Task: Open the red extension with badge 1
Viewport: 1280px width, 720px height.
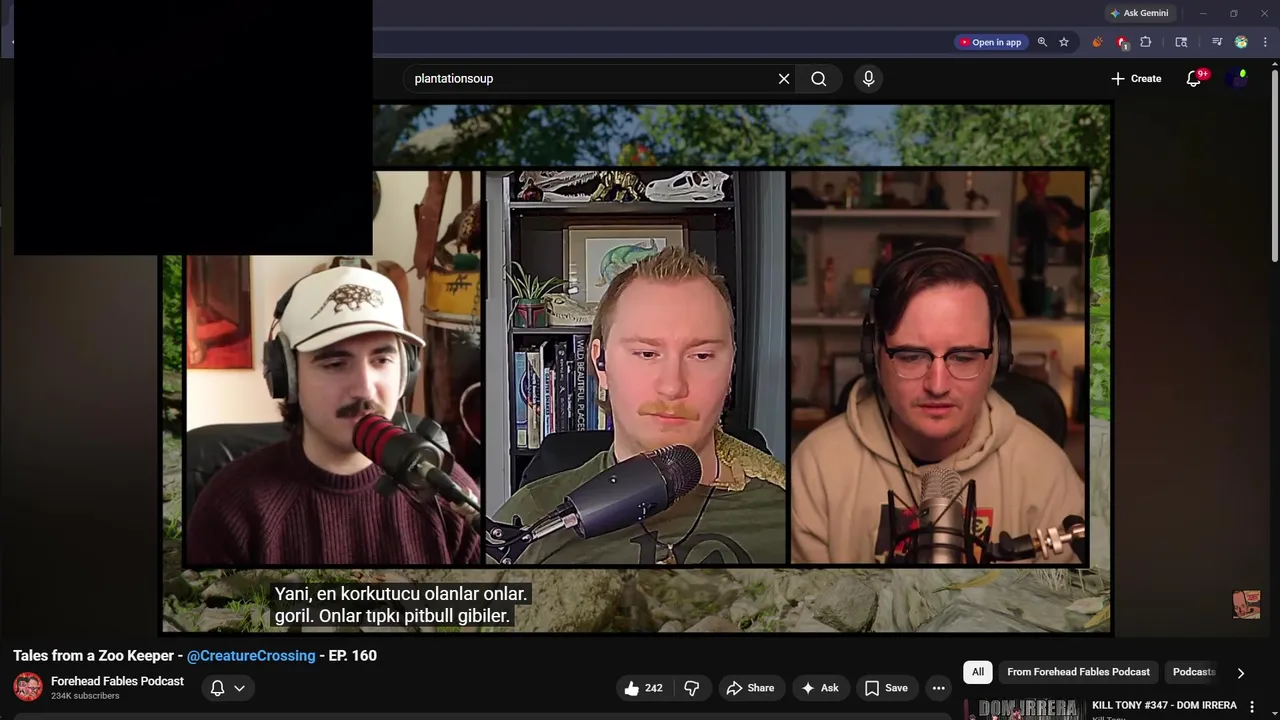Action: [x=1122, y=42]
